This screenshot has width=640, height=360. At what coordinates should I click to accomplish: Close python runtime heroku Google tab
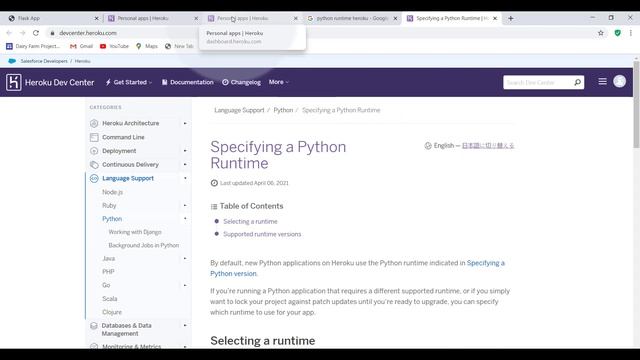395,18
